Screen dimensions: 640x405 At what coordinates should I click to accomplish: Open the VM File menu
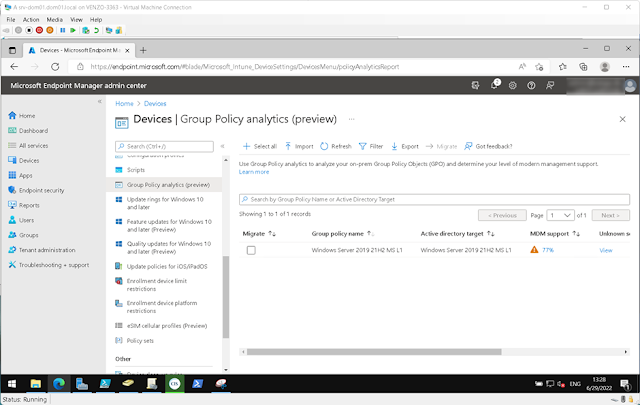coord(11,20)
